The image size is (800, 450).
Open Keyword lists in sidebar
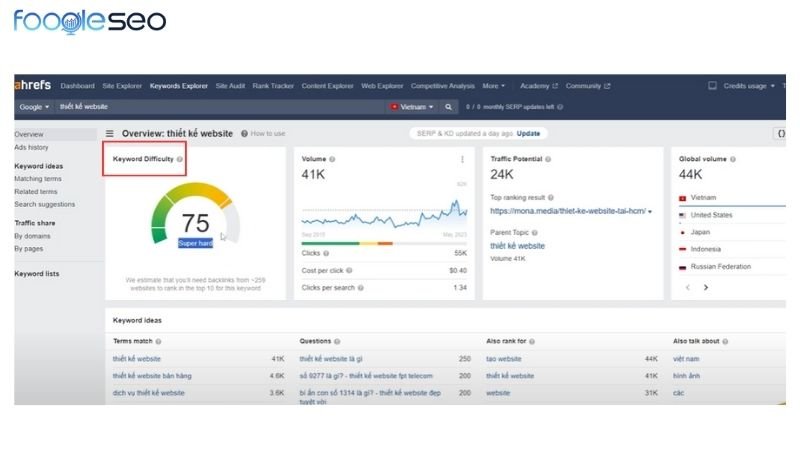click(x=37, y=274)
